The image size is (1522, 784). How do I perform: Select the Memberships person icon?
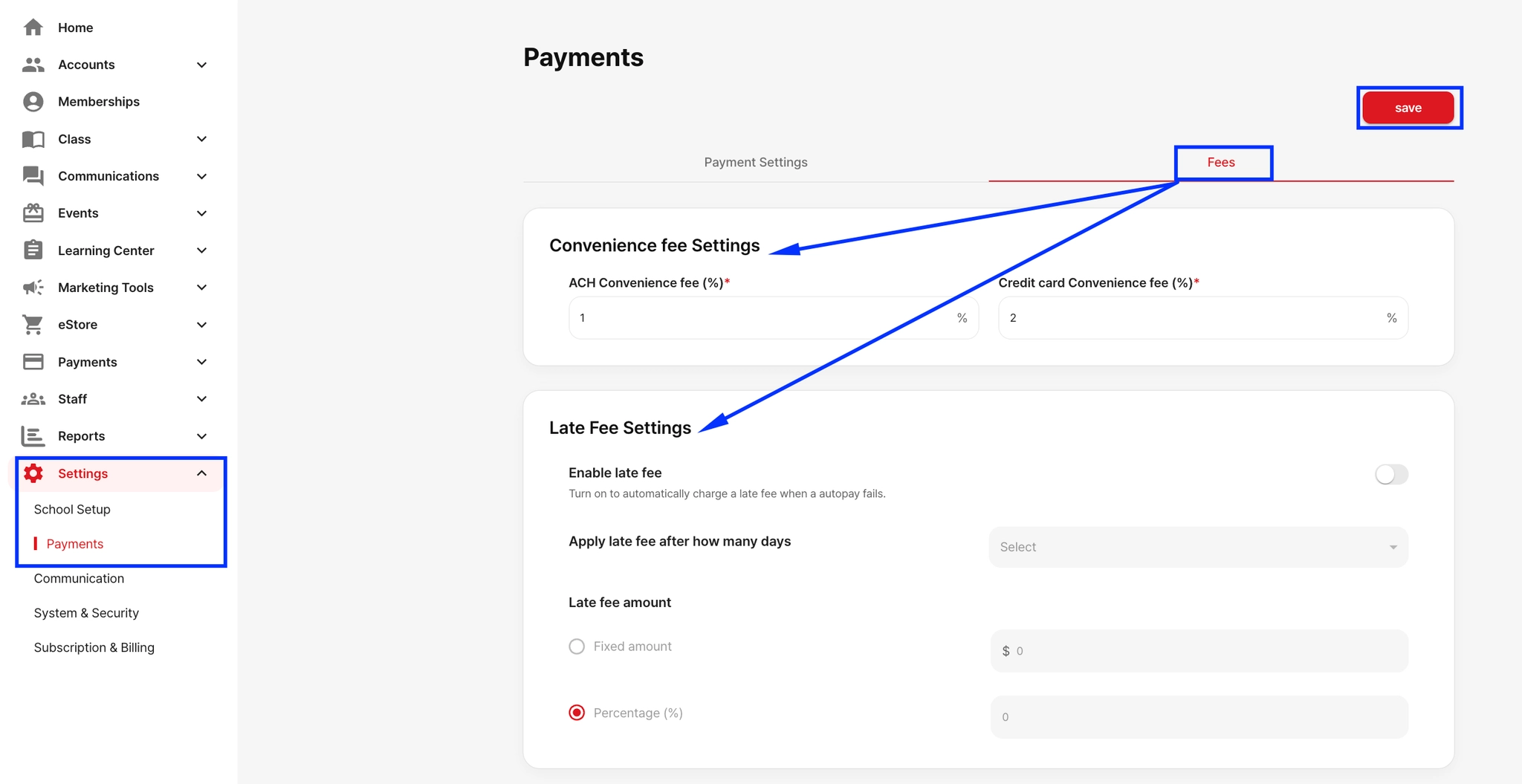[x=33, y=101]
